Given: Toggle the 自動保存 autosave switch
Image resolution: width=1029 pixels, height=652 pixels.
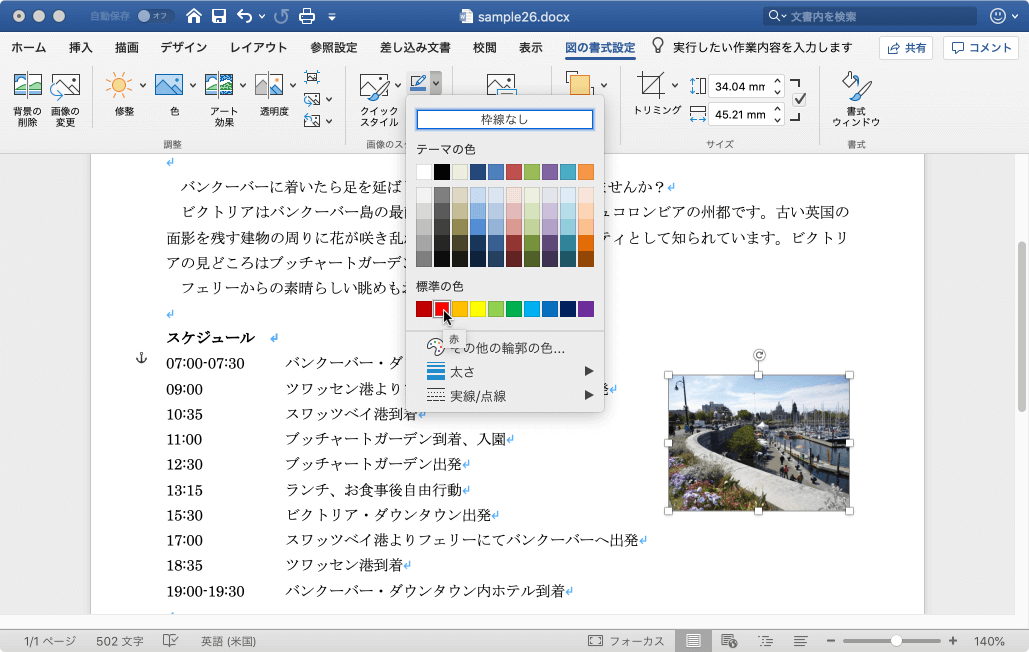Looking at the screenshot, I should pyautogui.click(x=155, y=16).
